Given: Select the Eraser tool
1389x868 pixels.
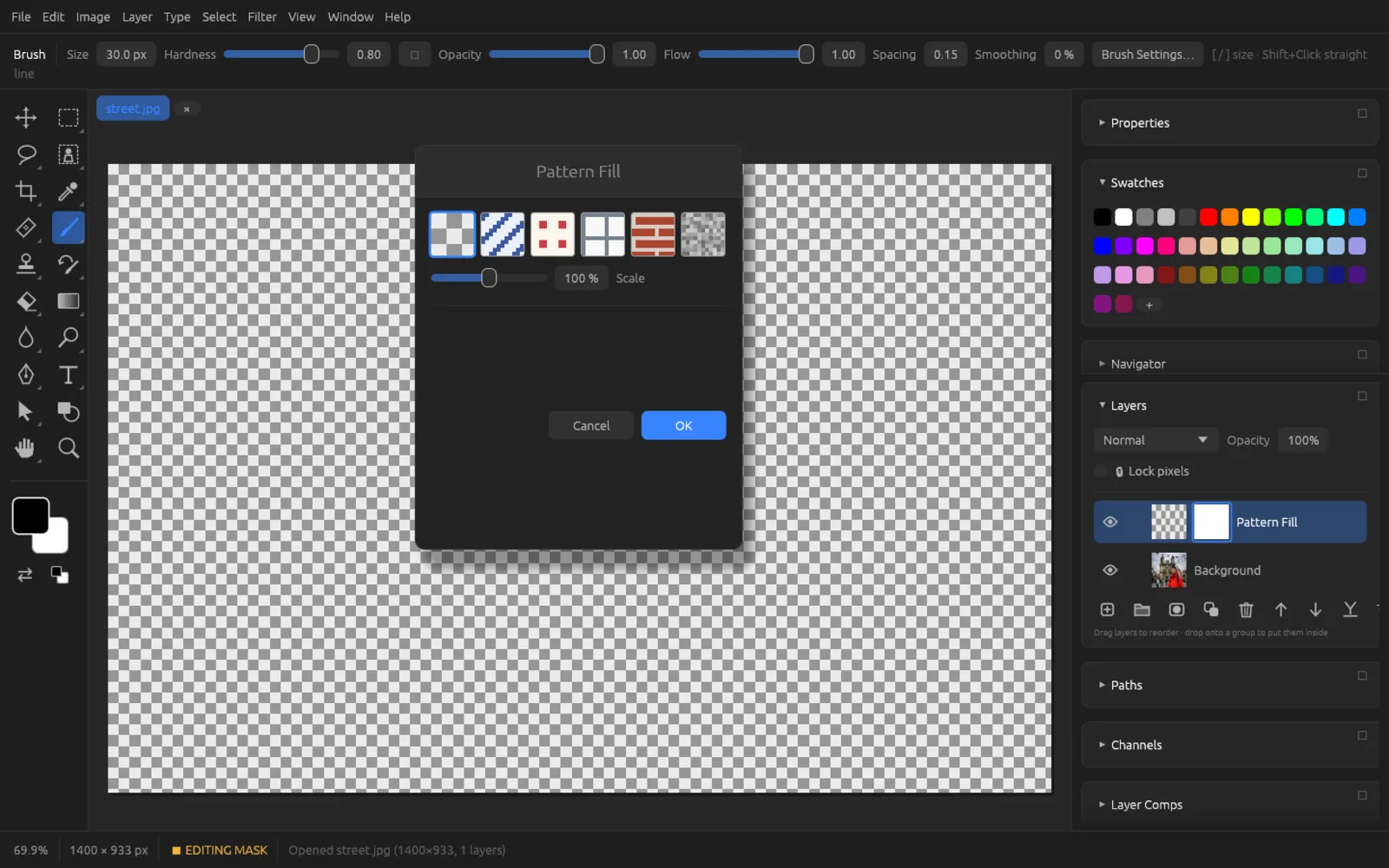Looking at the screenshot, I should tap(26, 301).
